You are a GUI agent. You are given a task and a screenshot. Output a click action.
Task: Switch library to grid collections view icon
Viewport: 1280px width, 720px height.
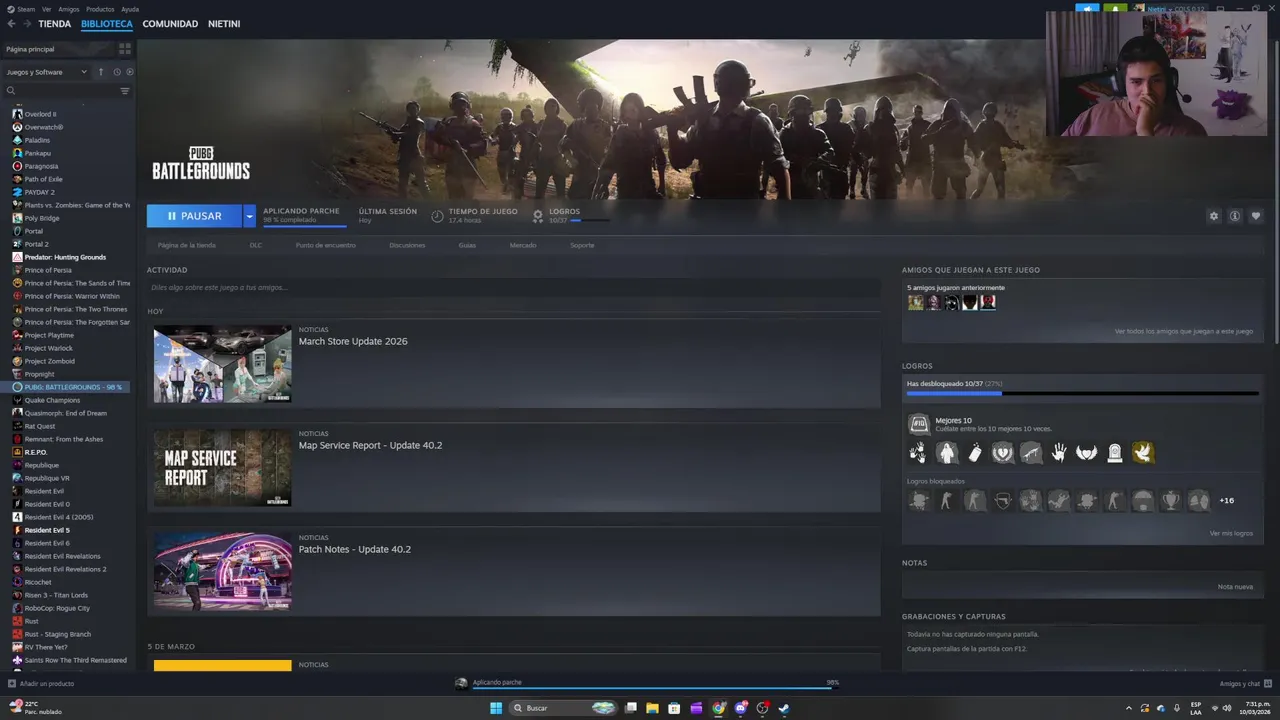point(125,48)
